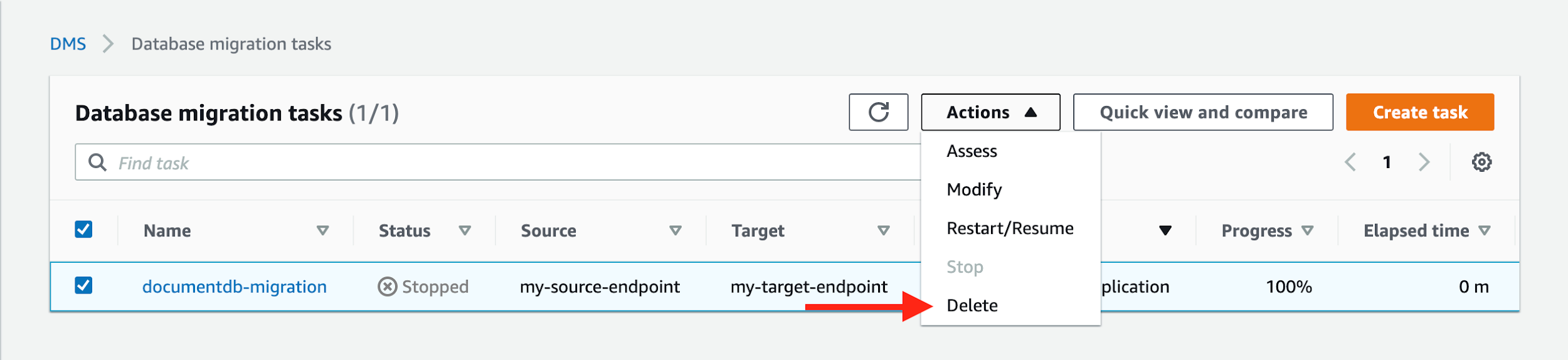This screenshot has width=1568, height=360.
Task: Choose Restart/Resume menu option
Action: click(x=1010, y=228)
